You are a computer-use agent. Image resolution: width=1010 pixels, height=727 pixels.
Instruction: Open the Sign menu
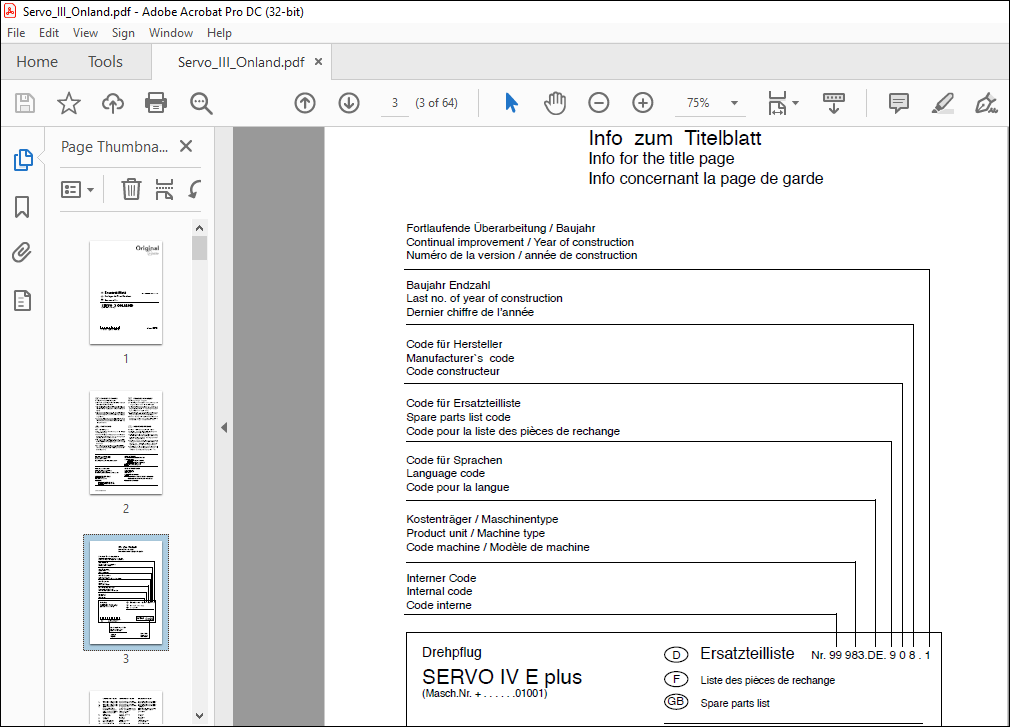[123, 33]
